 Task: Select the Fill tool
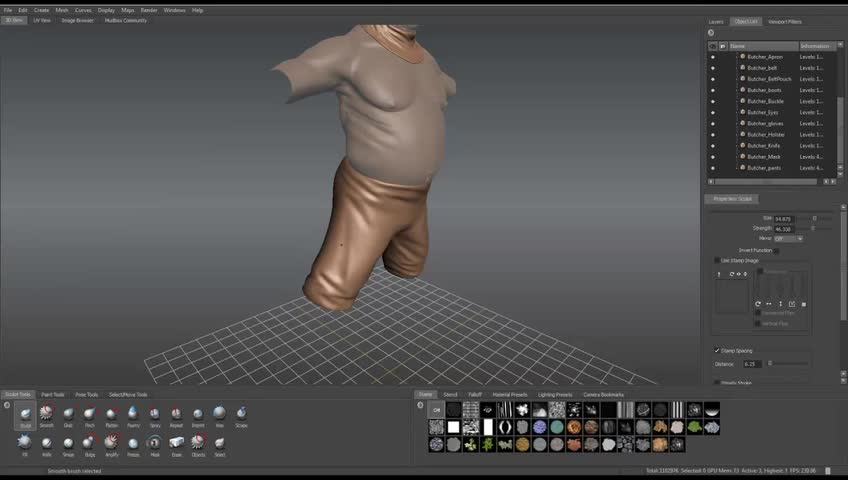pos(25,445)
